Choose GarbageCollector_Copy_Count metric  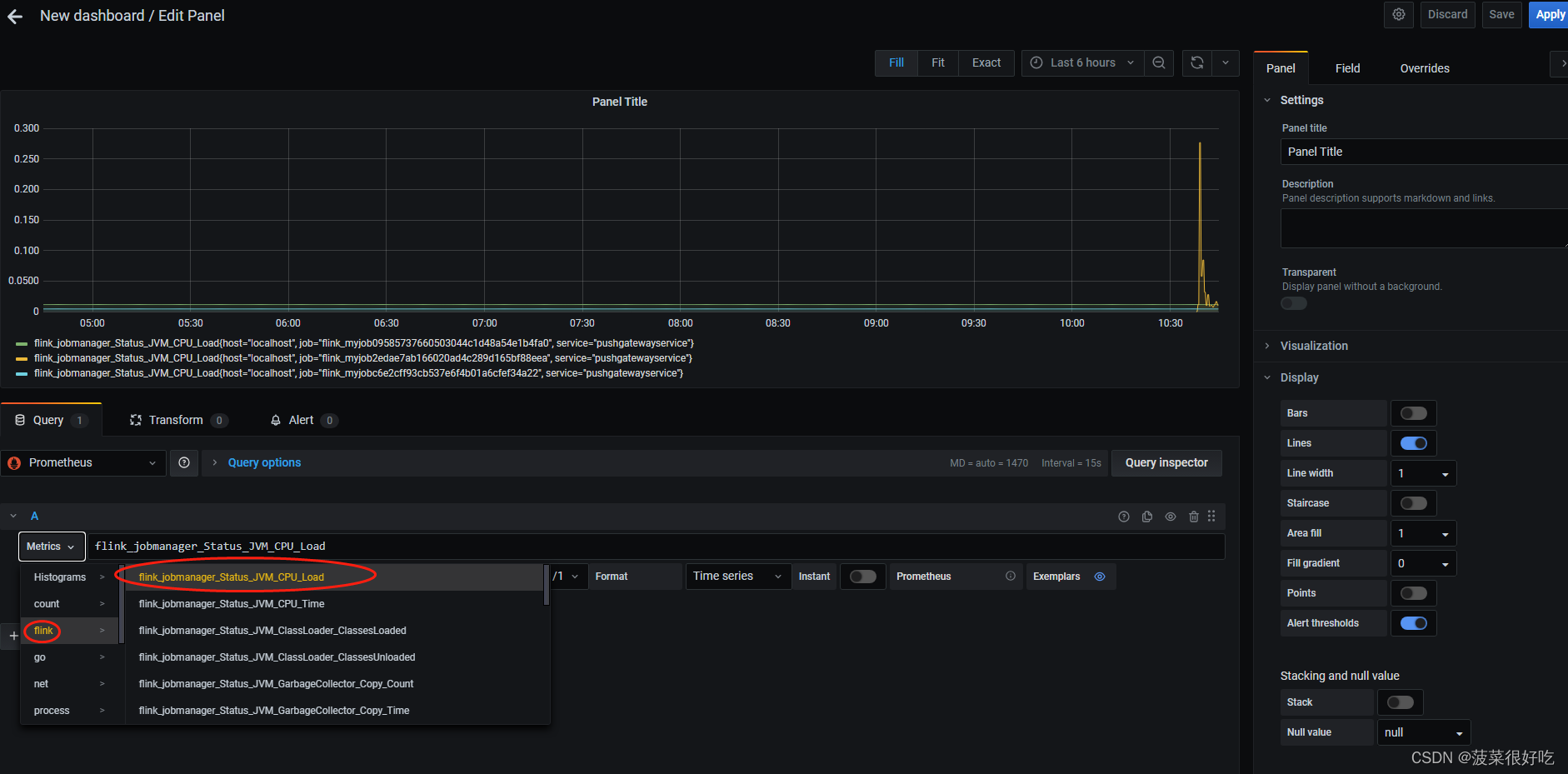coord(335,684)
